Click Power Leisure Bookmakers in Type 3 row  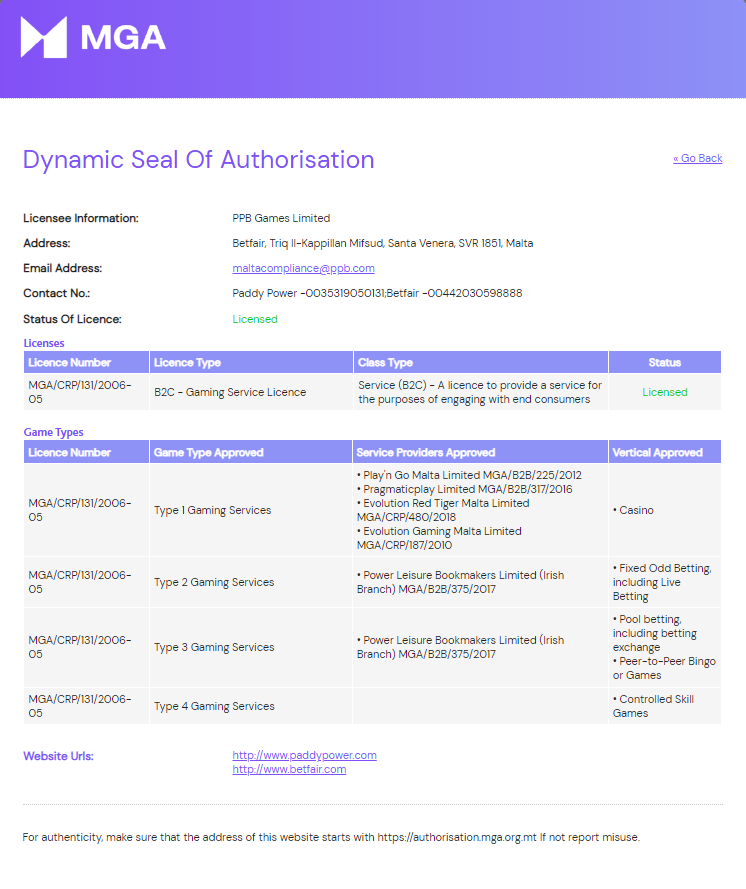click(460, 647)
